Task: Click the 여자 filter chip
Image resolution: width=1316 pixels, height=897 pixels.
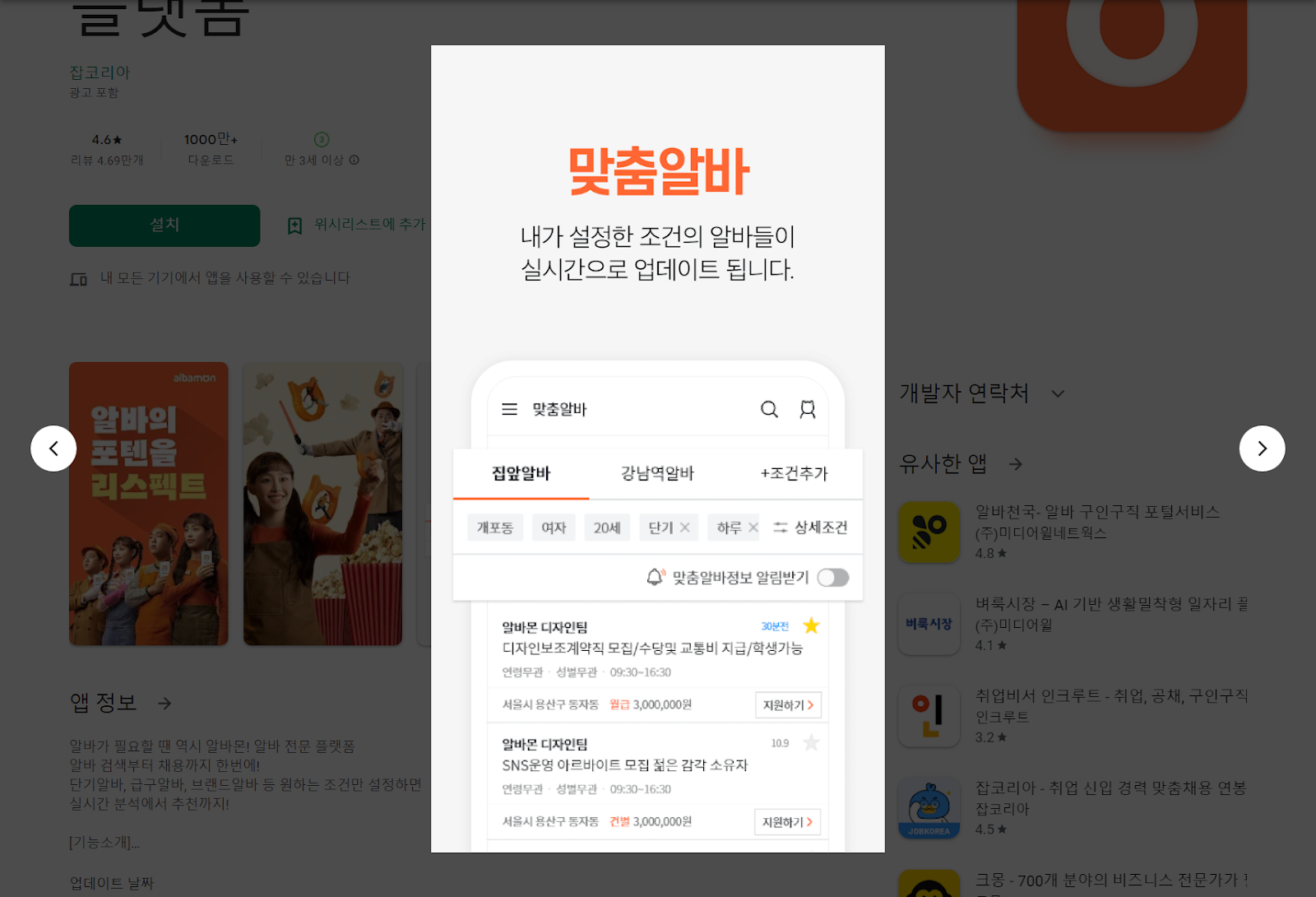Action: click(x=554, y=528)
